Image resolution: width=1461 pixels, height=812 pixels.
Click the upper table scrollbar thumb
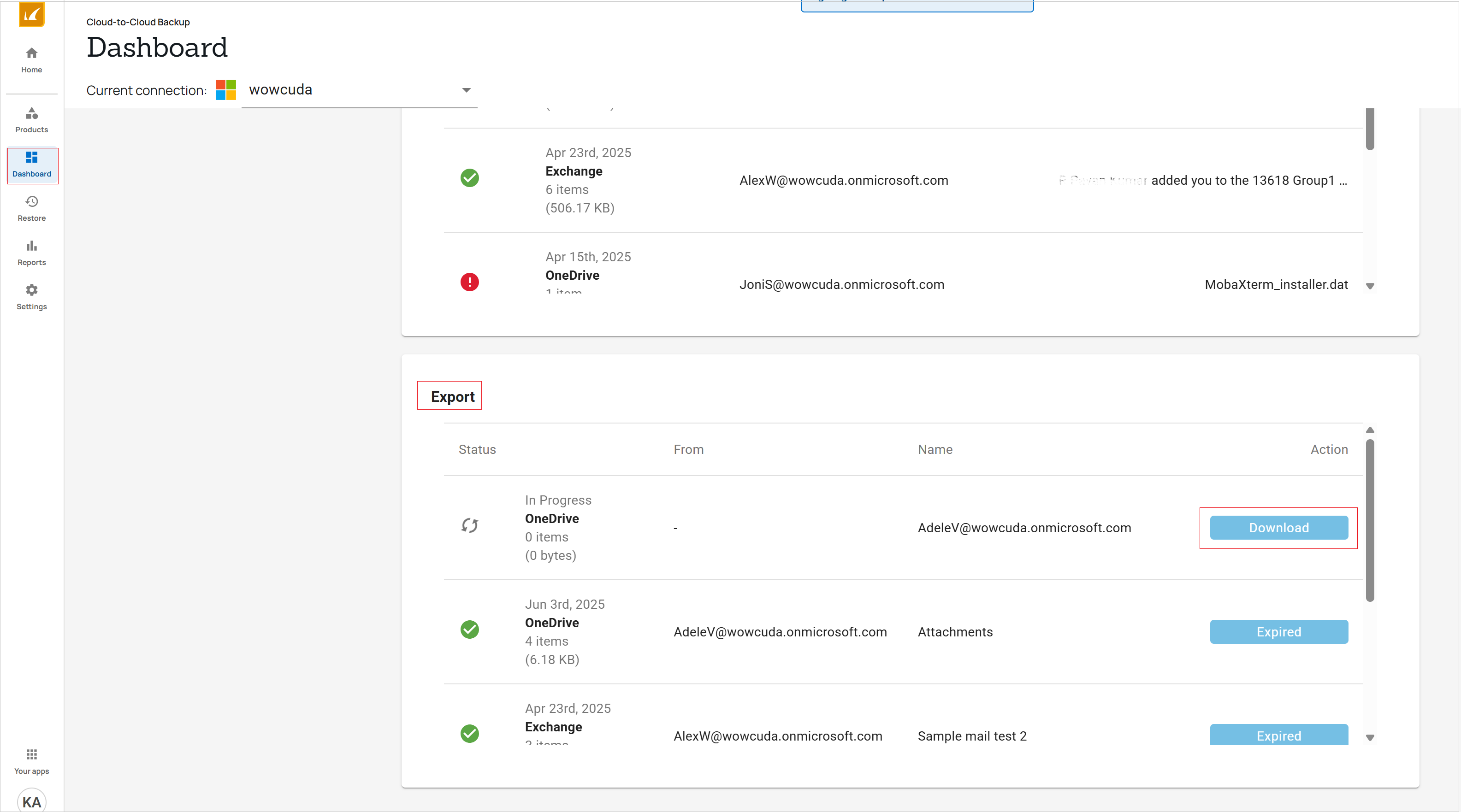coord(1370,129)
